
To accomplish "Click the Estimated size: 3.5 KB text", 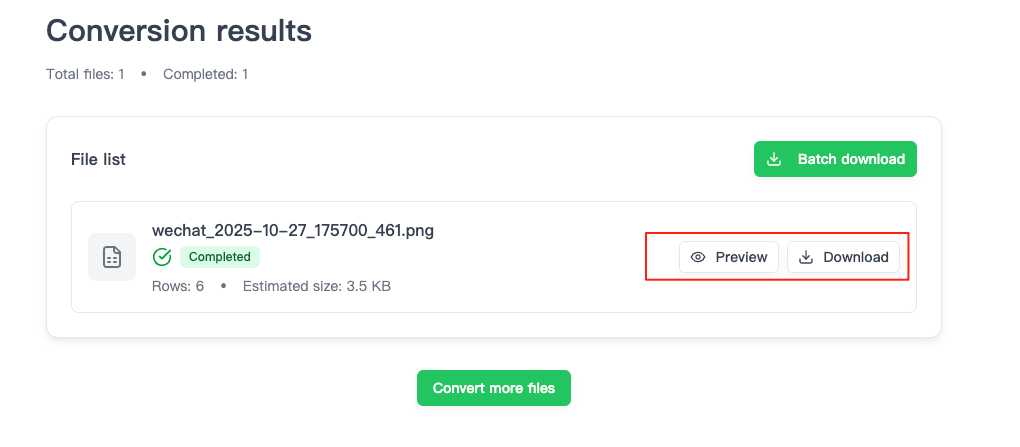I will [316, 286].
